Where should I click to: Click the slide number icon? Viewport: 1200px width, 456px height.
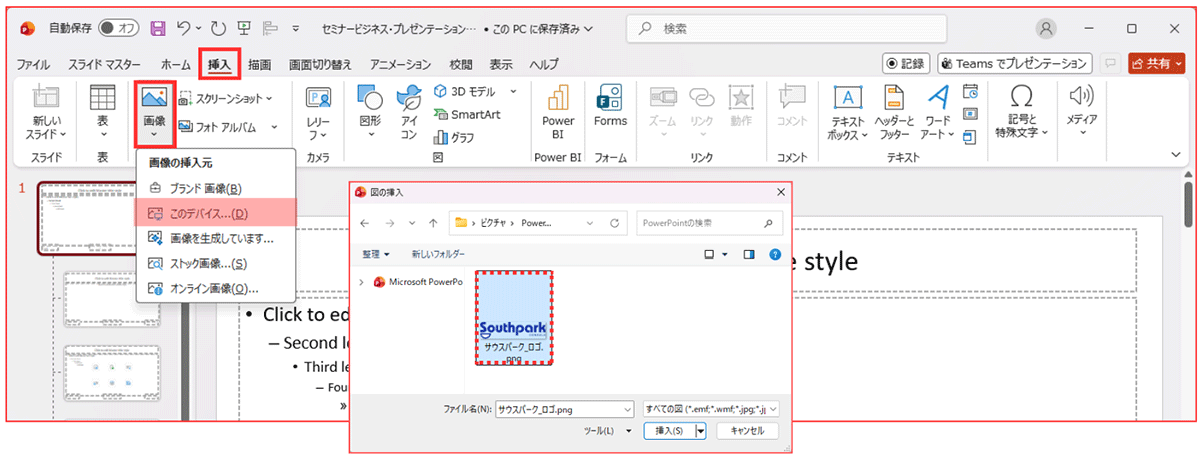tap(970, 114)
